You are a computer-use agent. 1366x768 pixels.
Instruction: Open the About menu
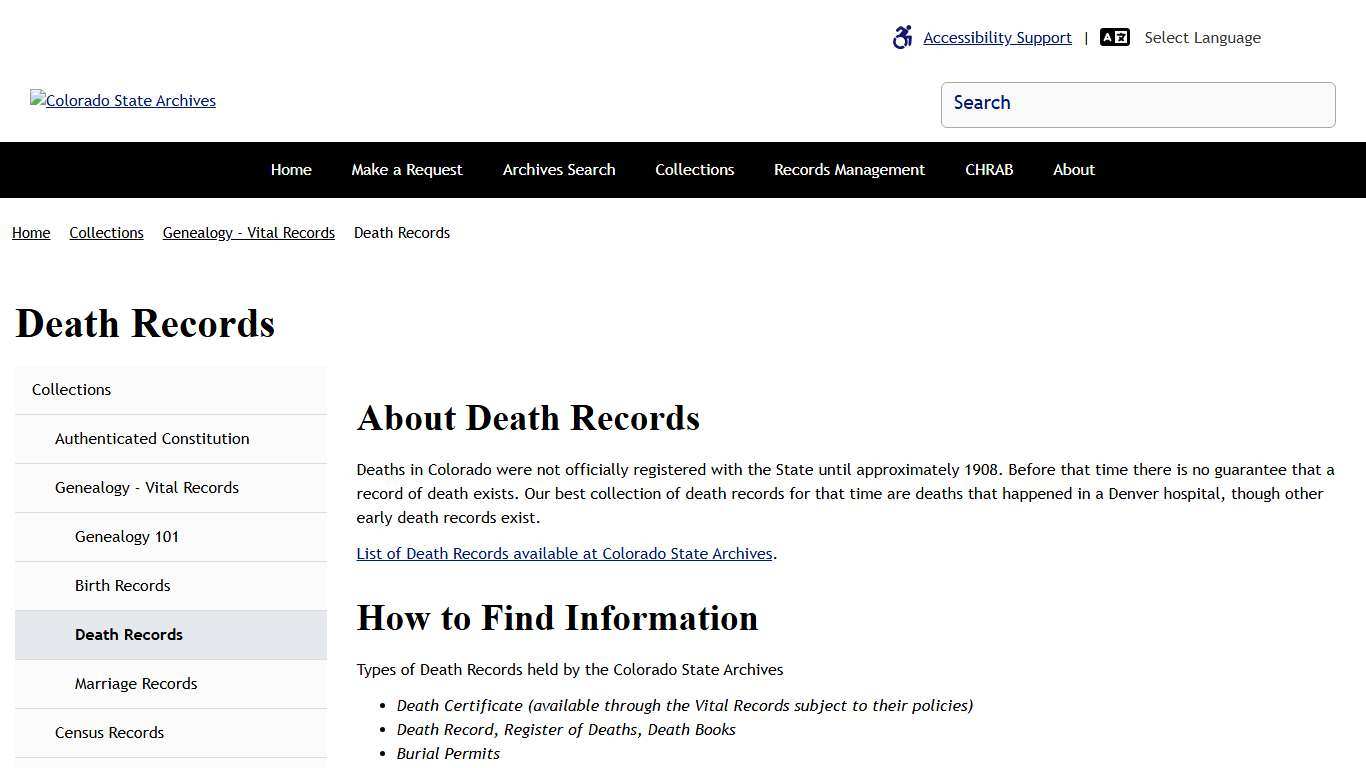1073,169
